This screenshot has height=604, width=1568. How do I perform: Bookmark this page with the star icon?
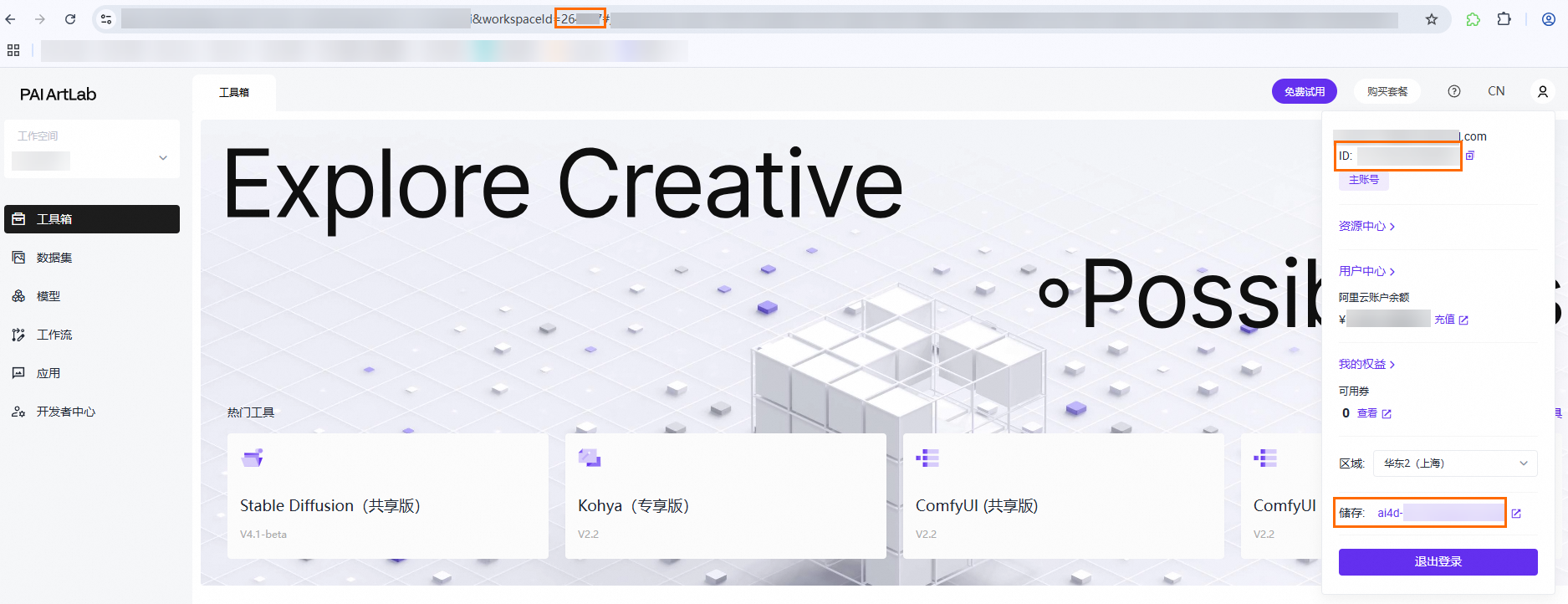coord(1432,18)
